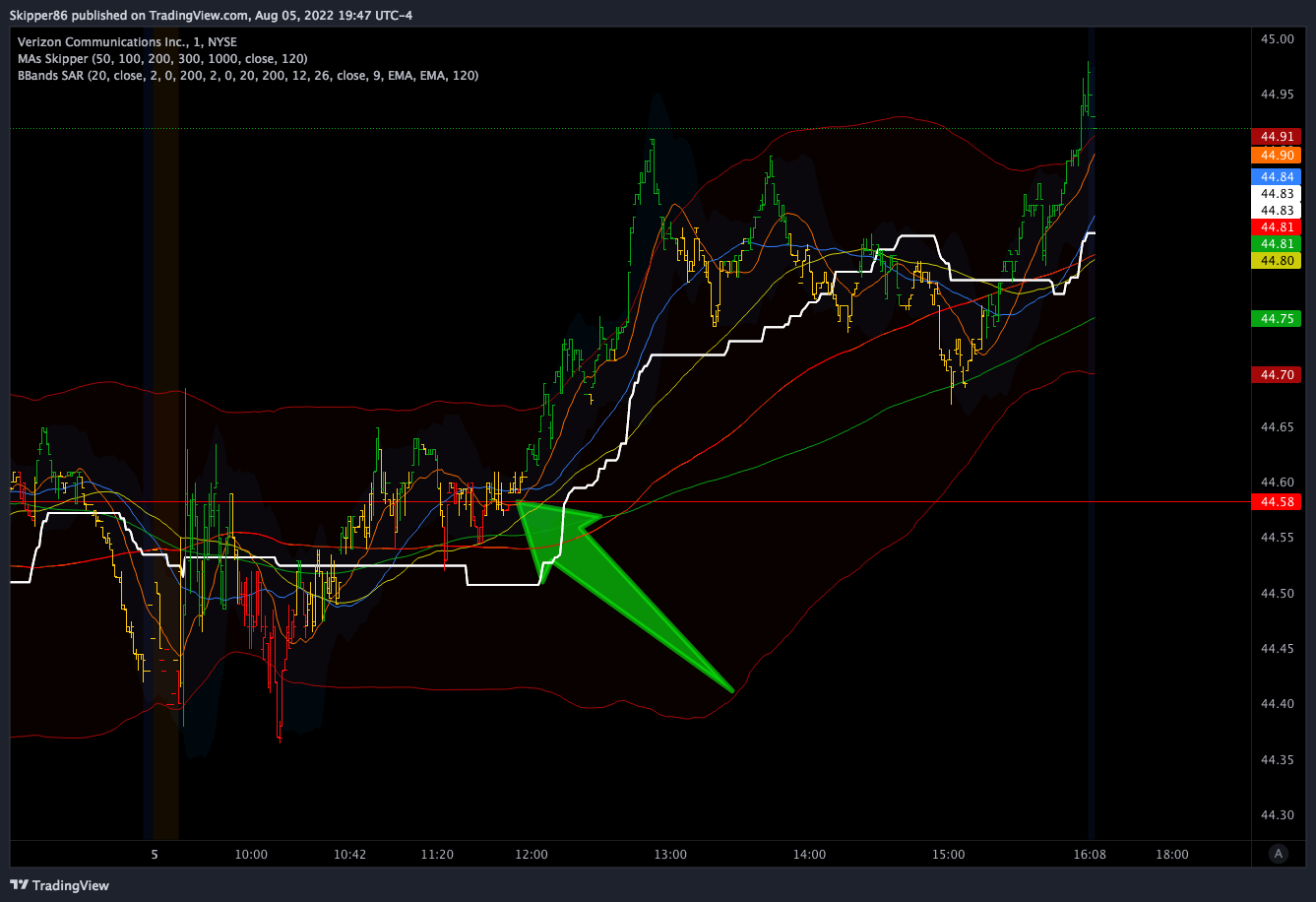Click the 16:08 time axis label
Image resolution: width=1316 pixels, height=902 pixels.
click(x=1089, y=854)
